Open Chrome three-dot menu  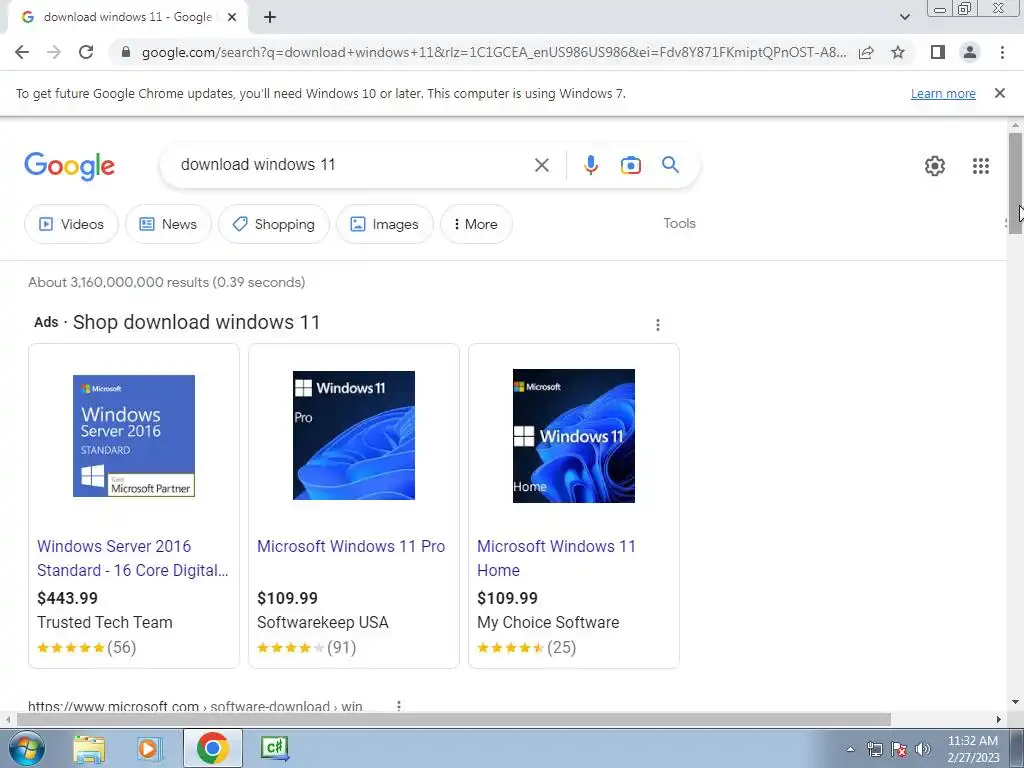click(x=1002, y=52)
